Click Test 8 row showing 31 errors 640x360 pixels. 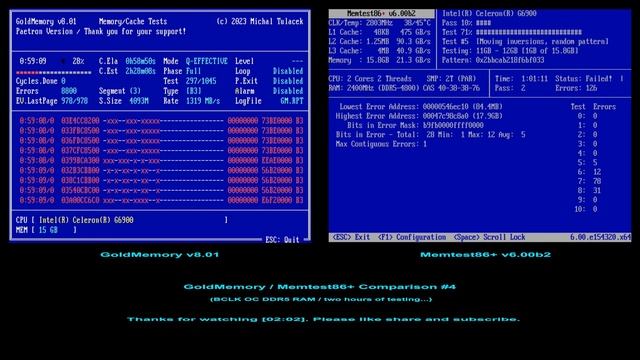pyautogui.click(x=589, y=191)
